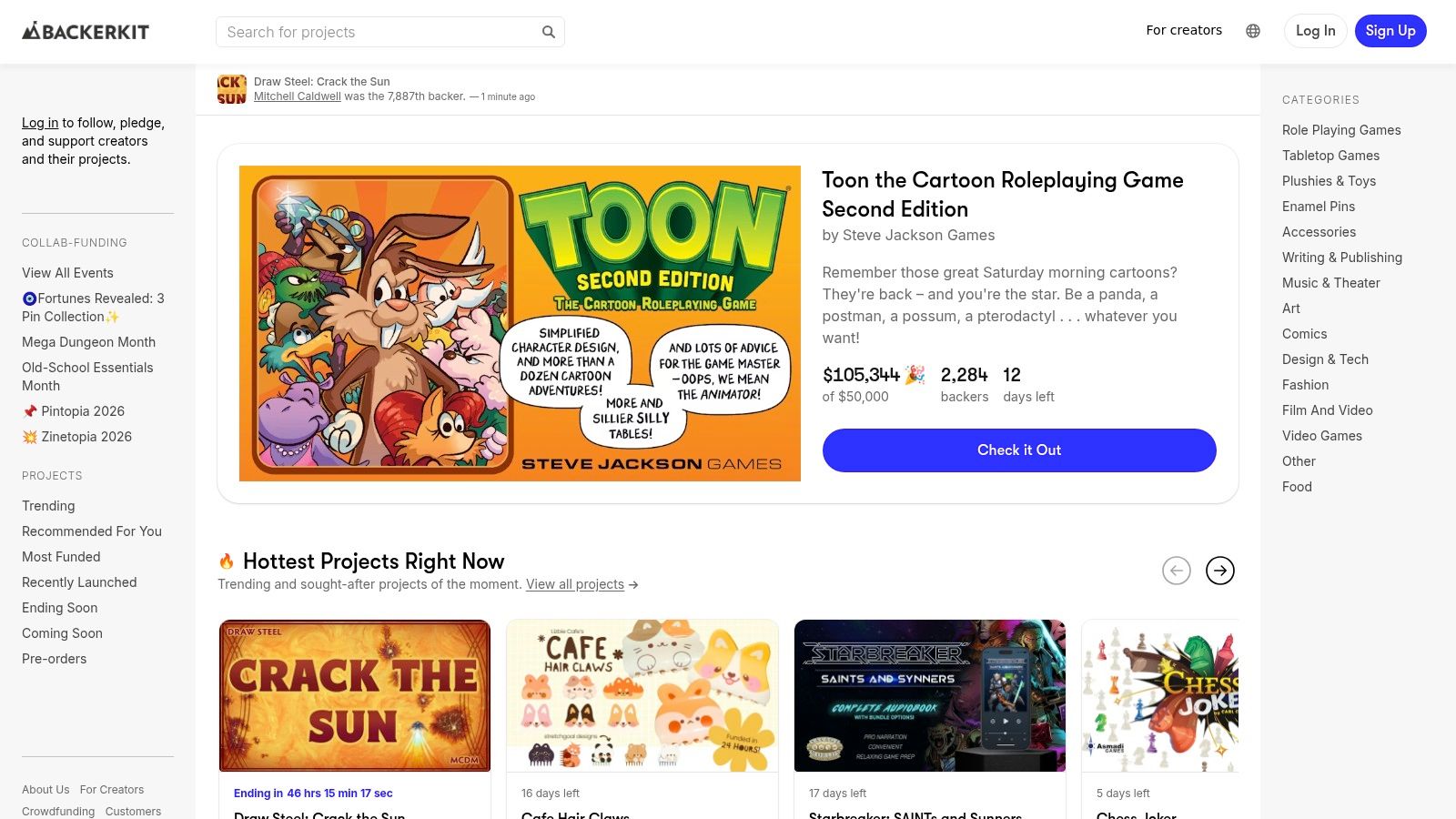Click the search magnifier icon
The image size is (1456, 819).
tap(549, 32)
